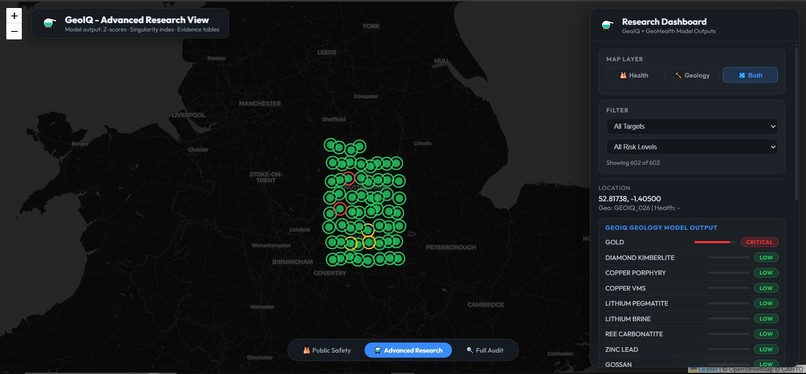Click the coordinates 52.81738, -1.40500
Screen dimensions: 806x374
click(630, 199)
